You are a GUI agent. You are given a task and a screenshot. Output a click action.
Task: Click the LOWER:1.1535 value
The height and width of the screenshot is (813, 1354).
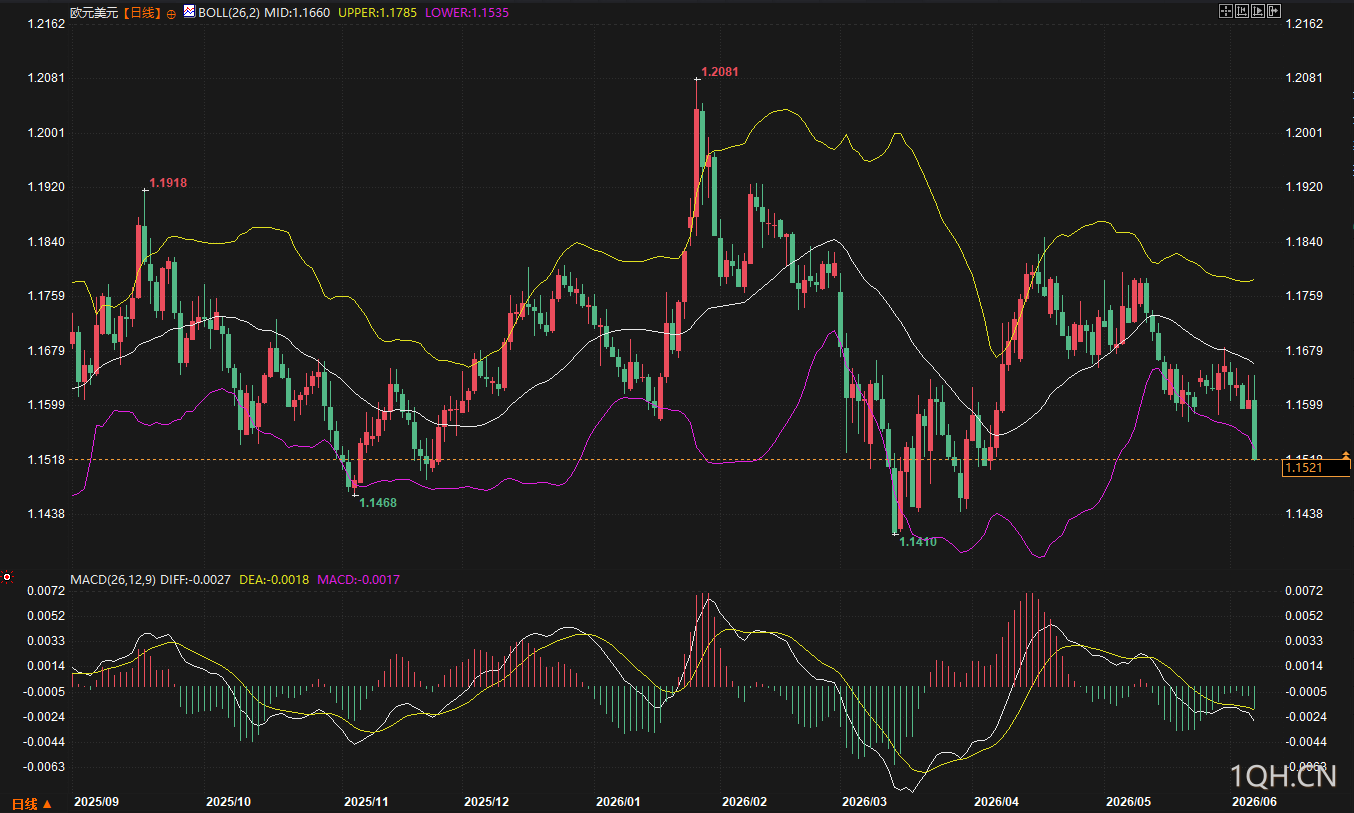pos(467,14)
